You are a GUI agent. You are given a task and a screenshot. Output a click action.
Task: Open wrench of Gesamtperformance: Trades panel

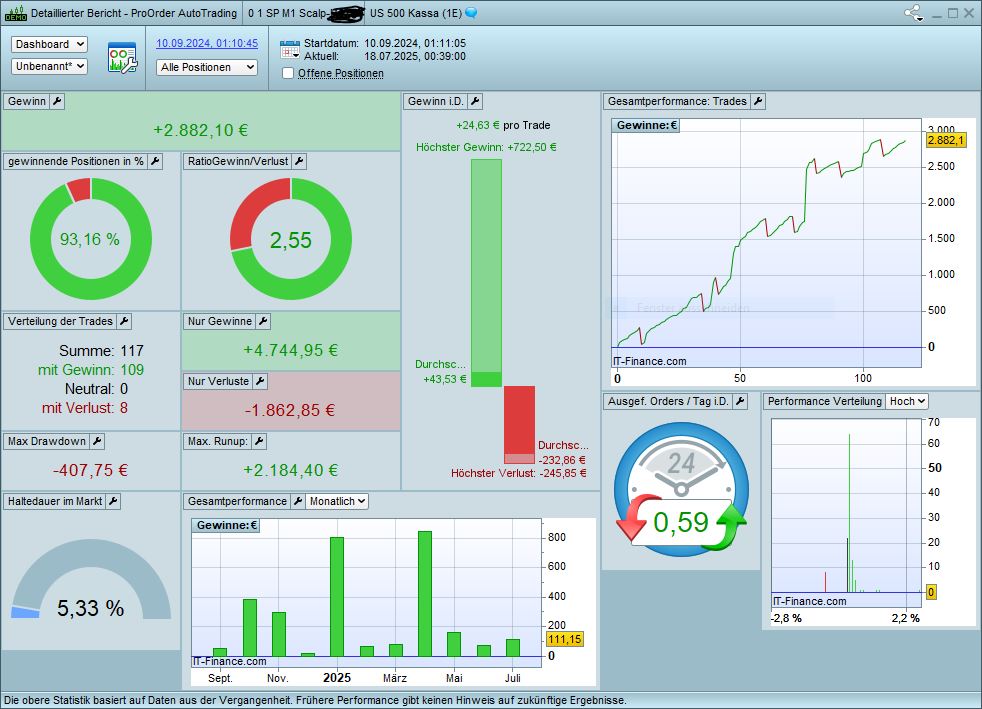(x=758, y=101)
